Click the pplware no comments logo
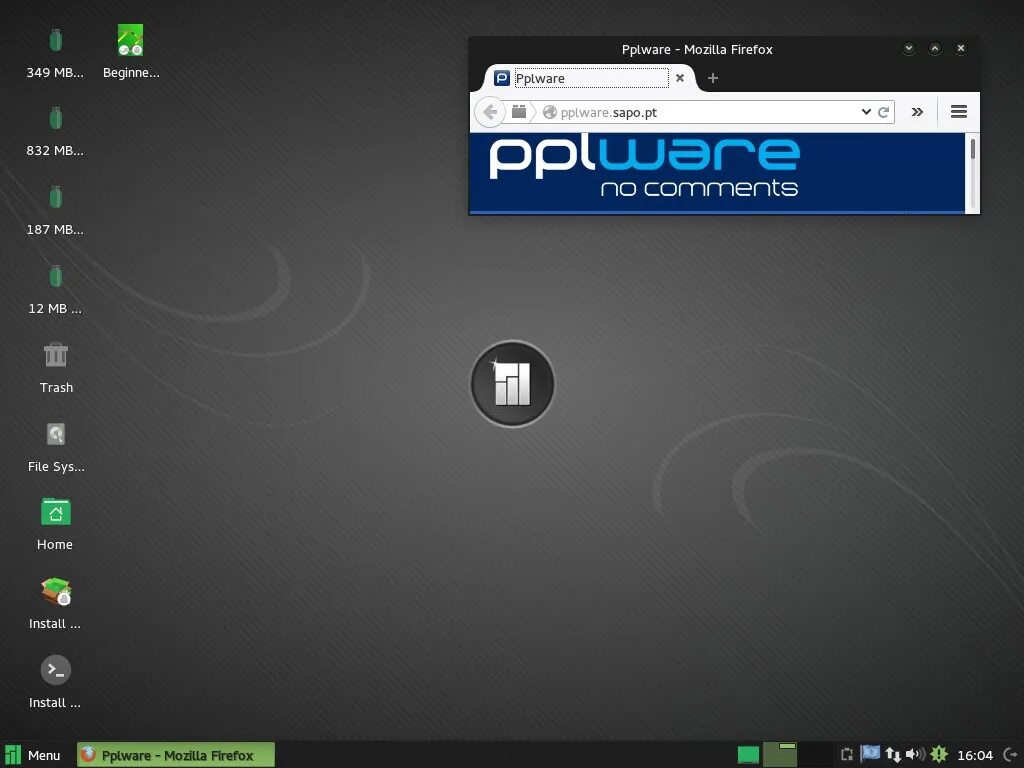 coord(644,167)
